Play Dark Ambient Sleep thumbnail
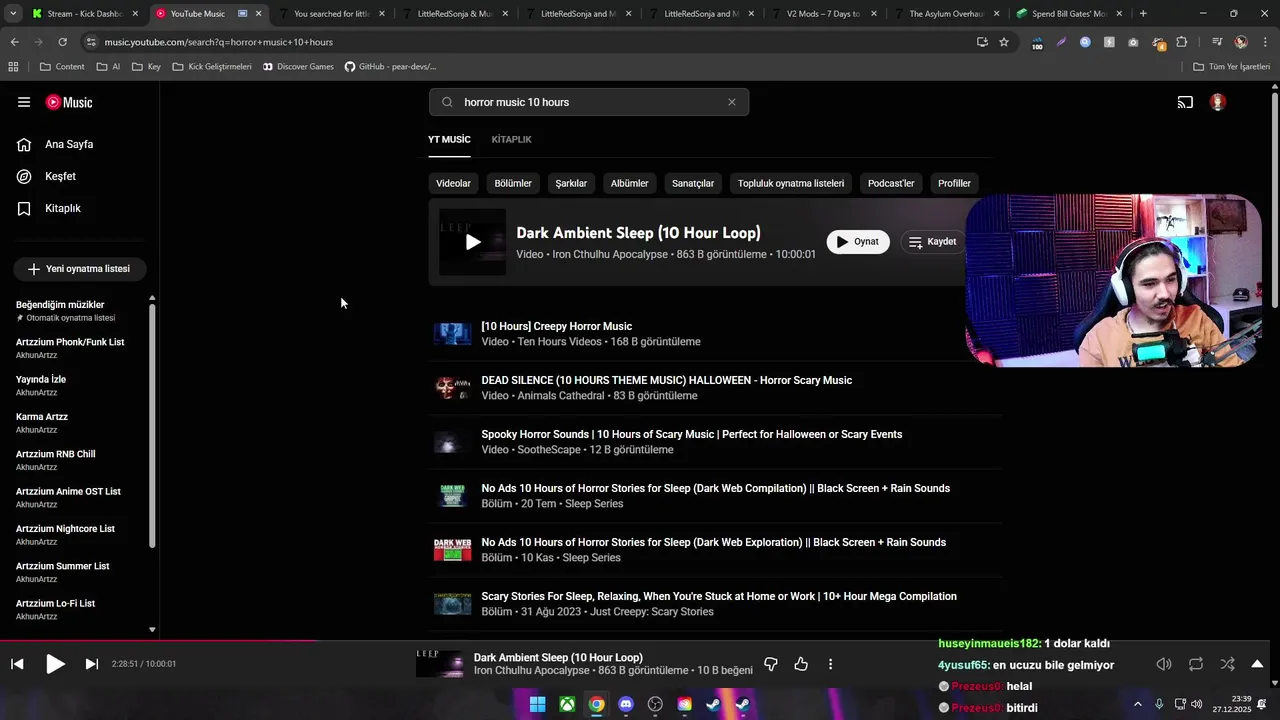This screenshot has width=1280, height=720. coord(473,242)
